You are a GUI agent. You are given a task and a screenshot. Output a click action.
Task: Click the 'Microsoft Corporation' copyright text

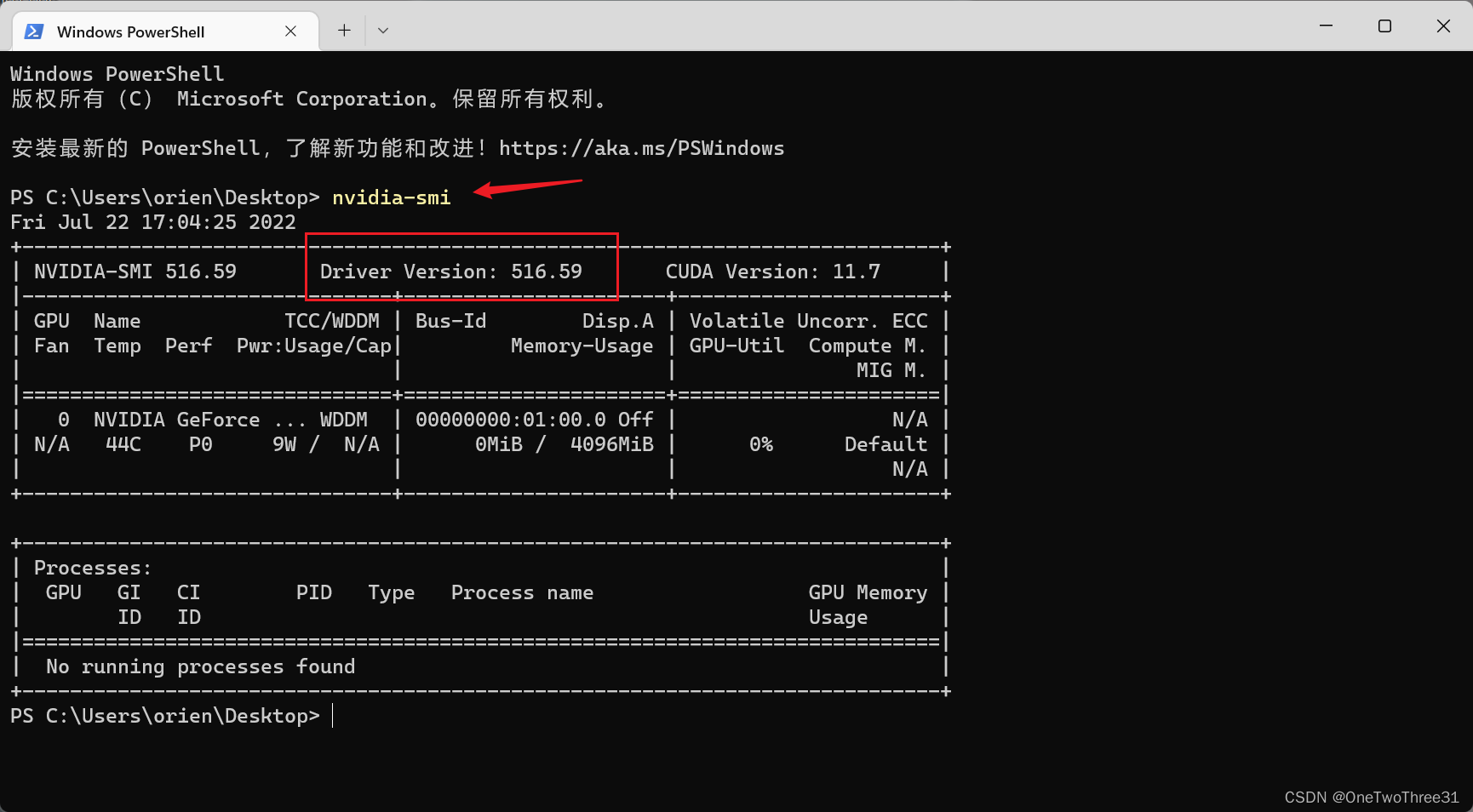(302, 99)
